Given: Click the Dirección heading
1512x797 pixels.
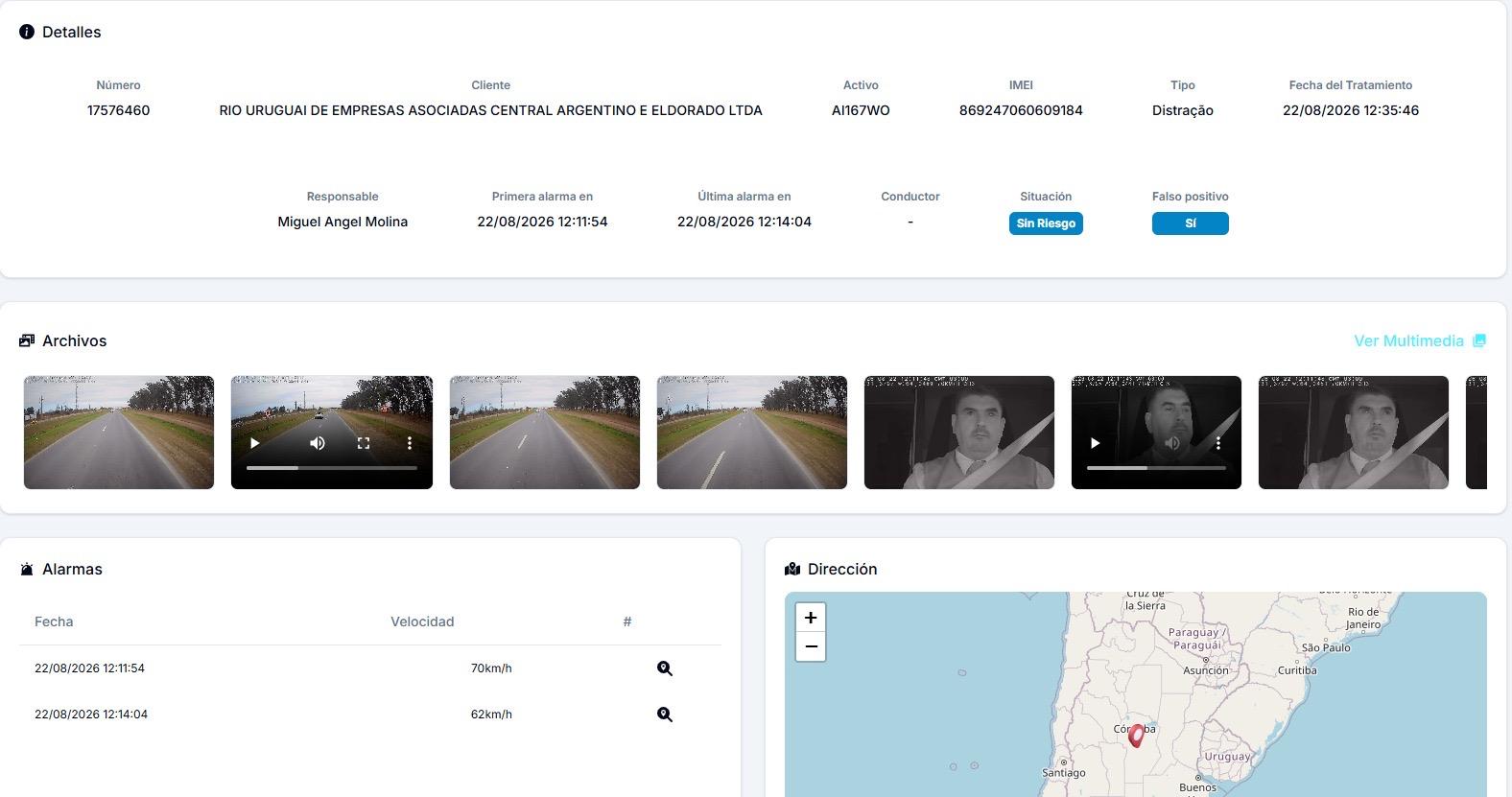Looking at the screenshot, I should 842,569.
